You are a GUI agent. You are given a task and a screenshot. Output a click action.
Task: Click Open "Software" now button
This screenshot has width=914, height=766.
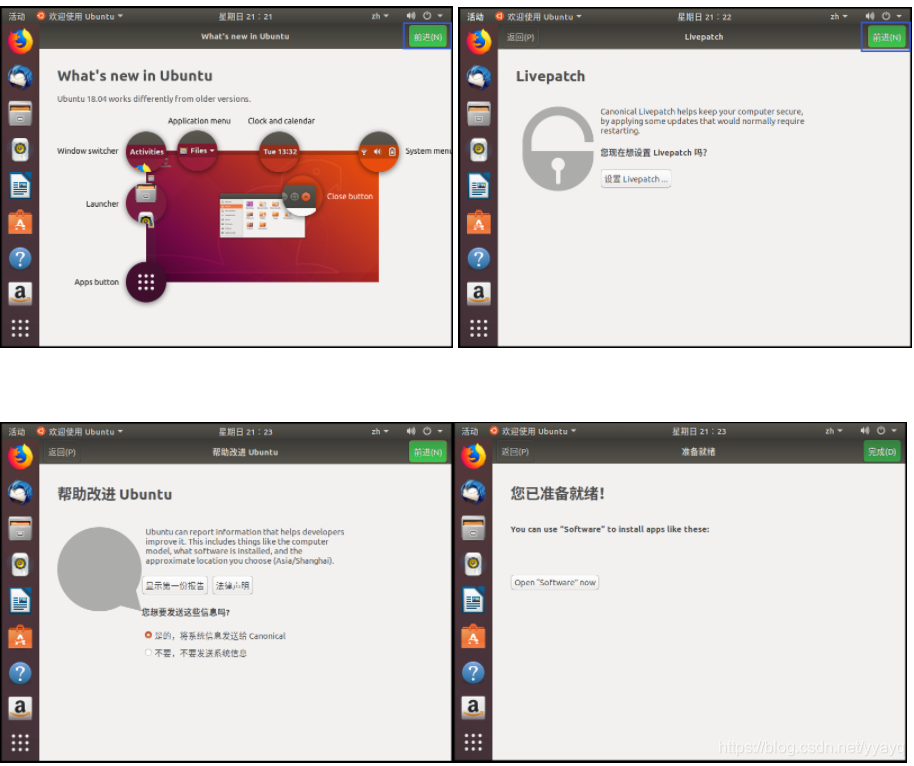555,582
